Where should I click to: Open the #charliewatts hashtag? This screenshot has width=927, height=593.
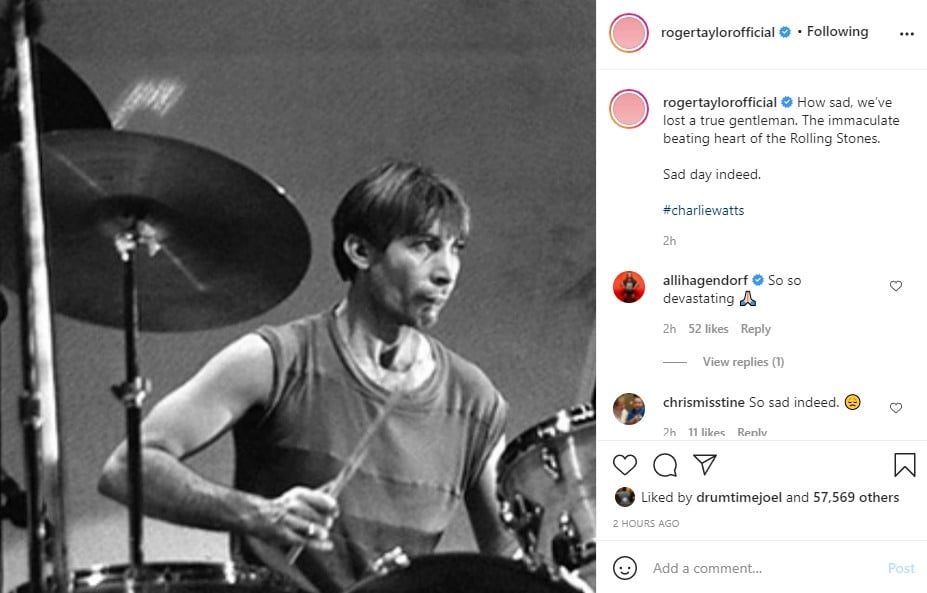tap(703, 210)
